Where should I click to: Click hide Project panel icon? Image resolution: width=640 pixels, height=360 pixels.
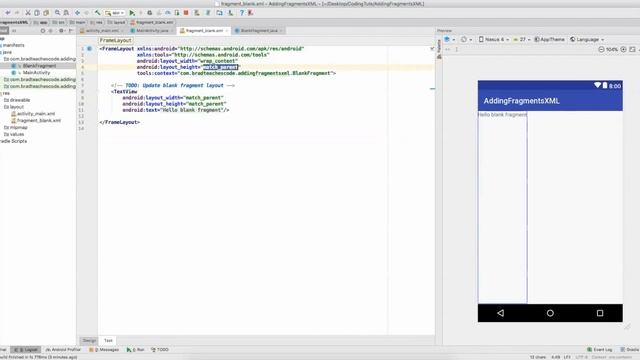coord(70,31)
